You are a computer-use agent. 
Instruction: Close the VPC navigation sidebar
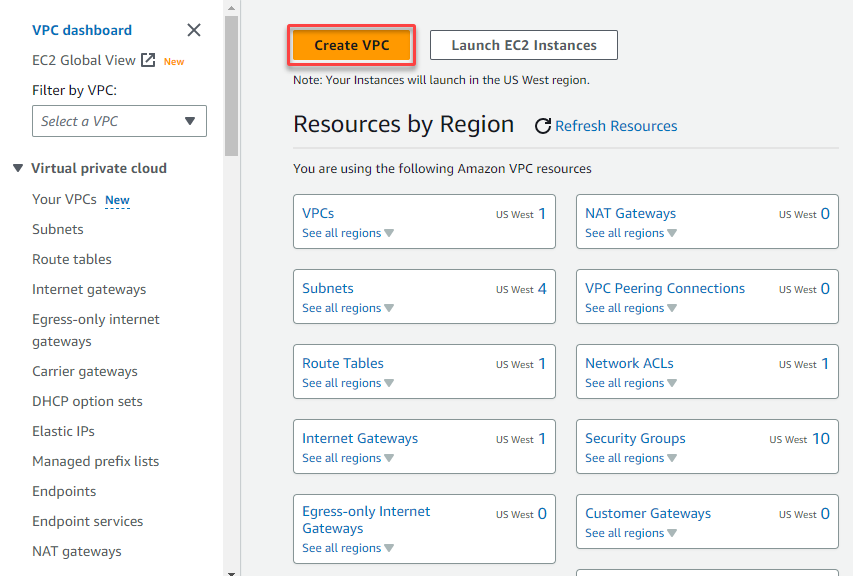pos(194,30)
